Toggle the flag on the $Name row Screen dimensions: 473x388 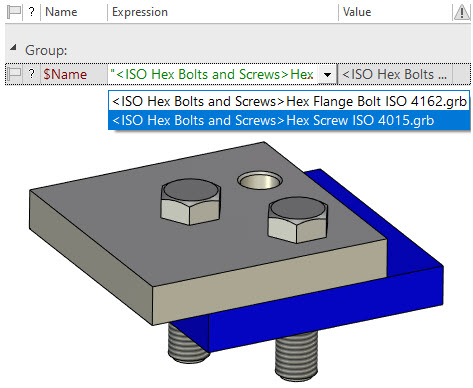[x=14, y=74]
